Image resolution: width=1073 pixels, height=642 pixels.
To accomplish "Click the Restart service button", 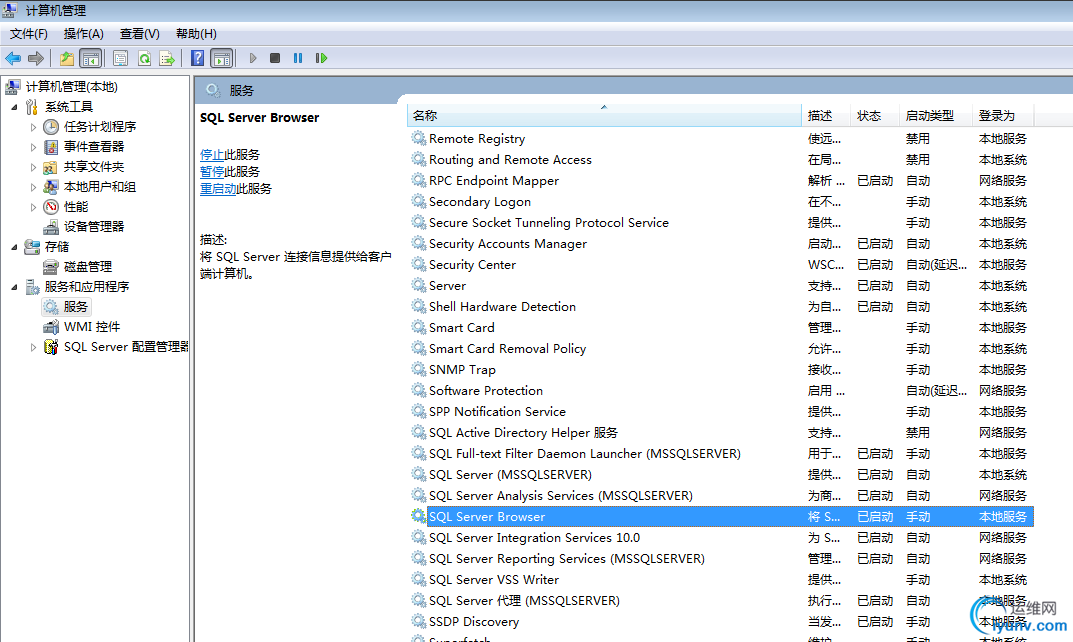I will point(321,58).
